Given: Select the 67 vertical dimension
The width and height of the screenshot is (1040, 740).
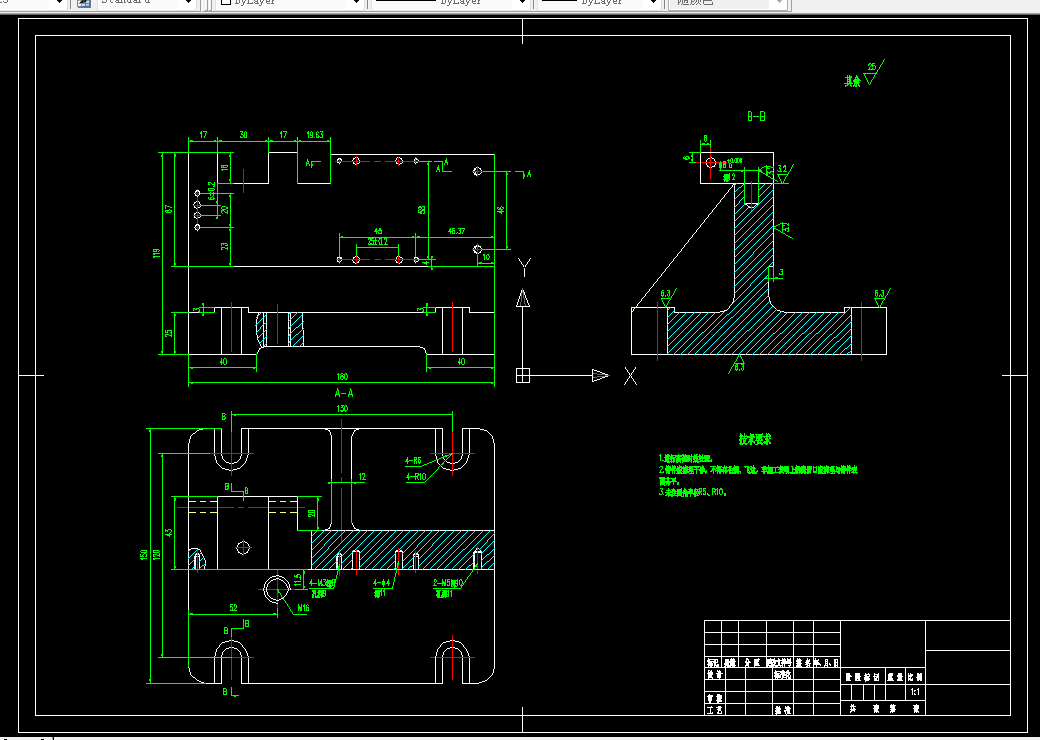Looking at the screenshot, I should (x=170, y=209).
